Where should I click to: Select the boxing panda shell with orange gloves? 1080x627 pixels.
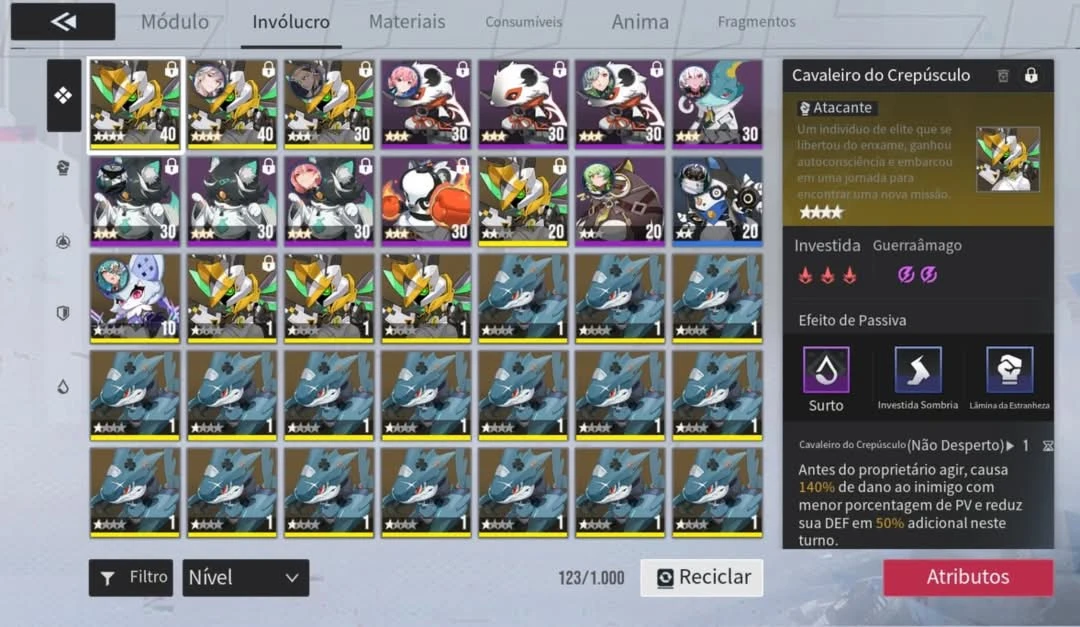point(426,201)
